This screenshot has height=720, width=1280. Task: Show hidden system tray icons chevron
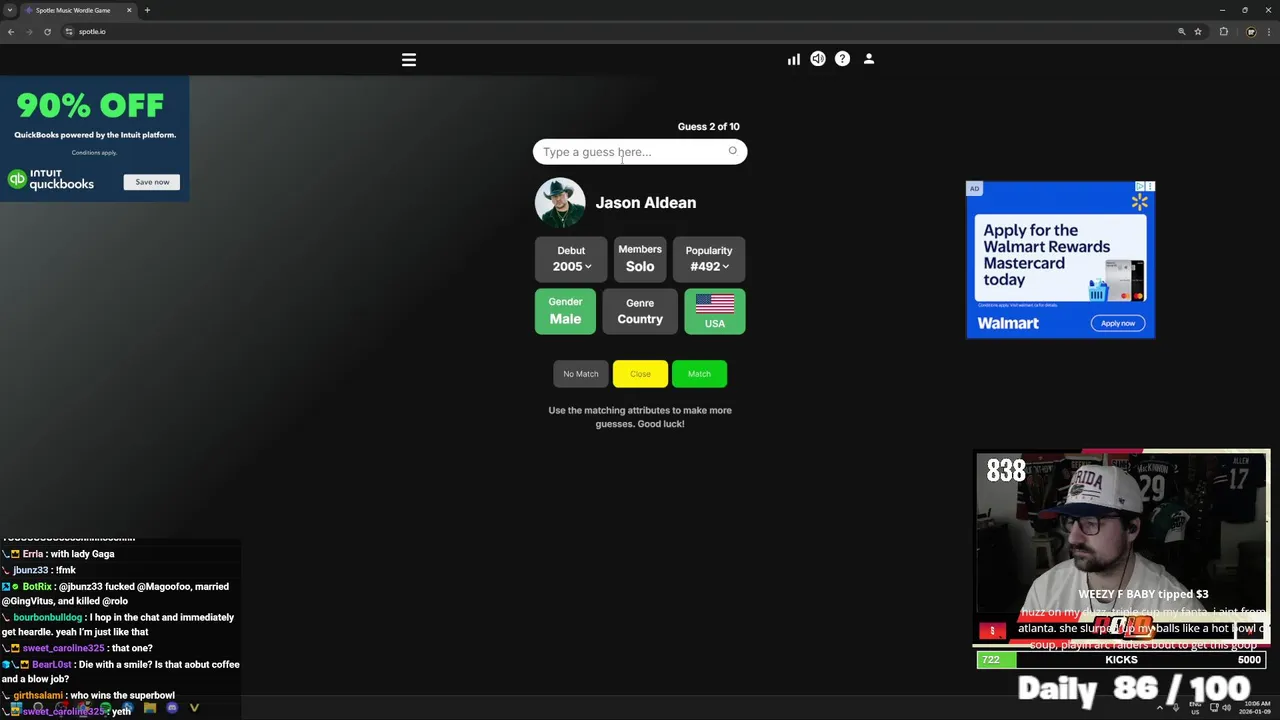1160,708
